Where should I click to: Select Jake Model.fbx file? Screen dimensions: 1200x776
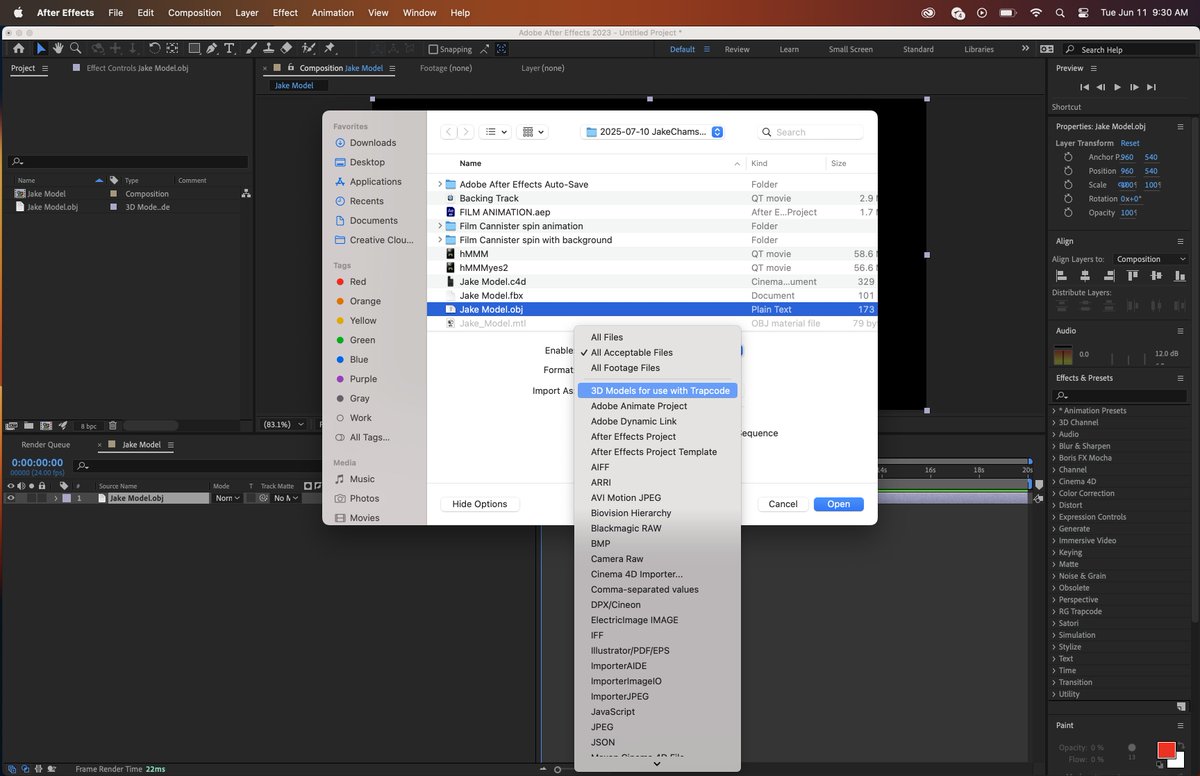coord(491,295)
